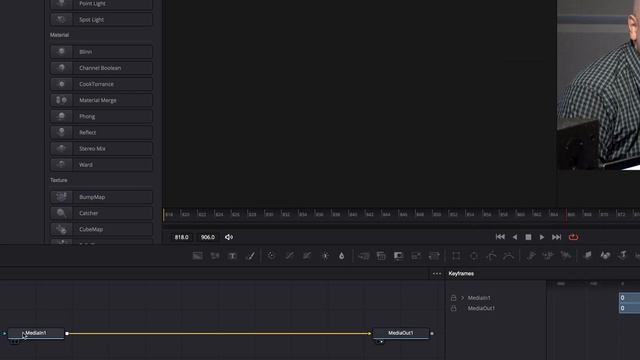Screen dimensions: 640x360
Task: Stop playback
Action: (x=528, y=237)
